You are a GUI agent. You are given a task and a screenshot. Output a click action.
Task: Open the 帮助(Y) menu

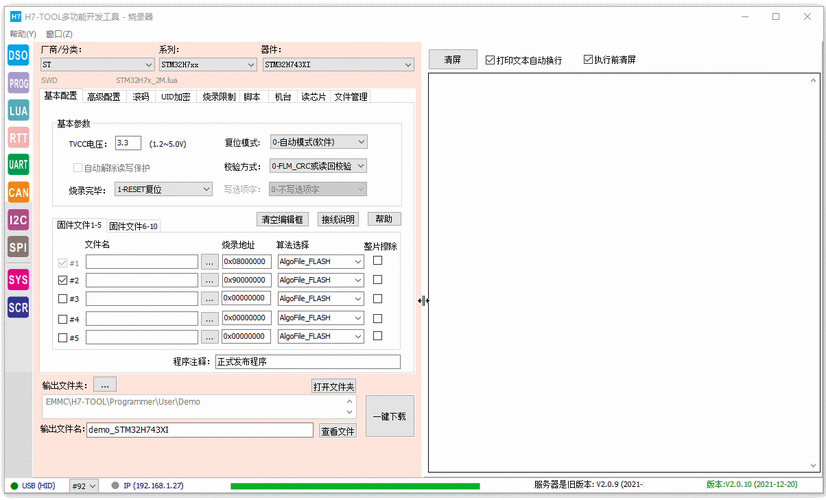click(x=23, y=34)
